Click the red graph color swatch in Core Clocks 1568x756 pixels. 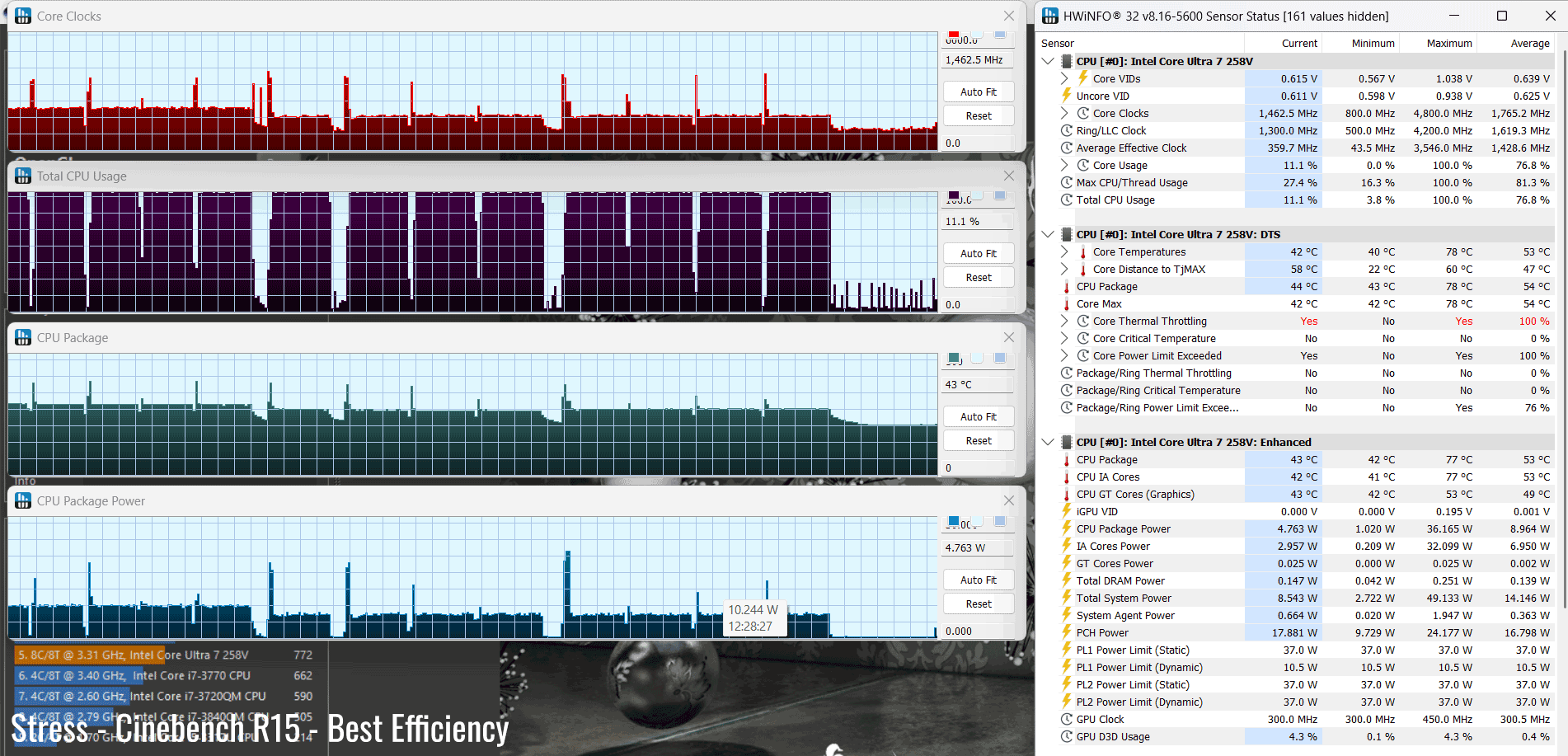[x=954, y=34]
